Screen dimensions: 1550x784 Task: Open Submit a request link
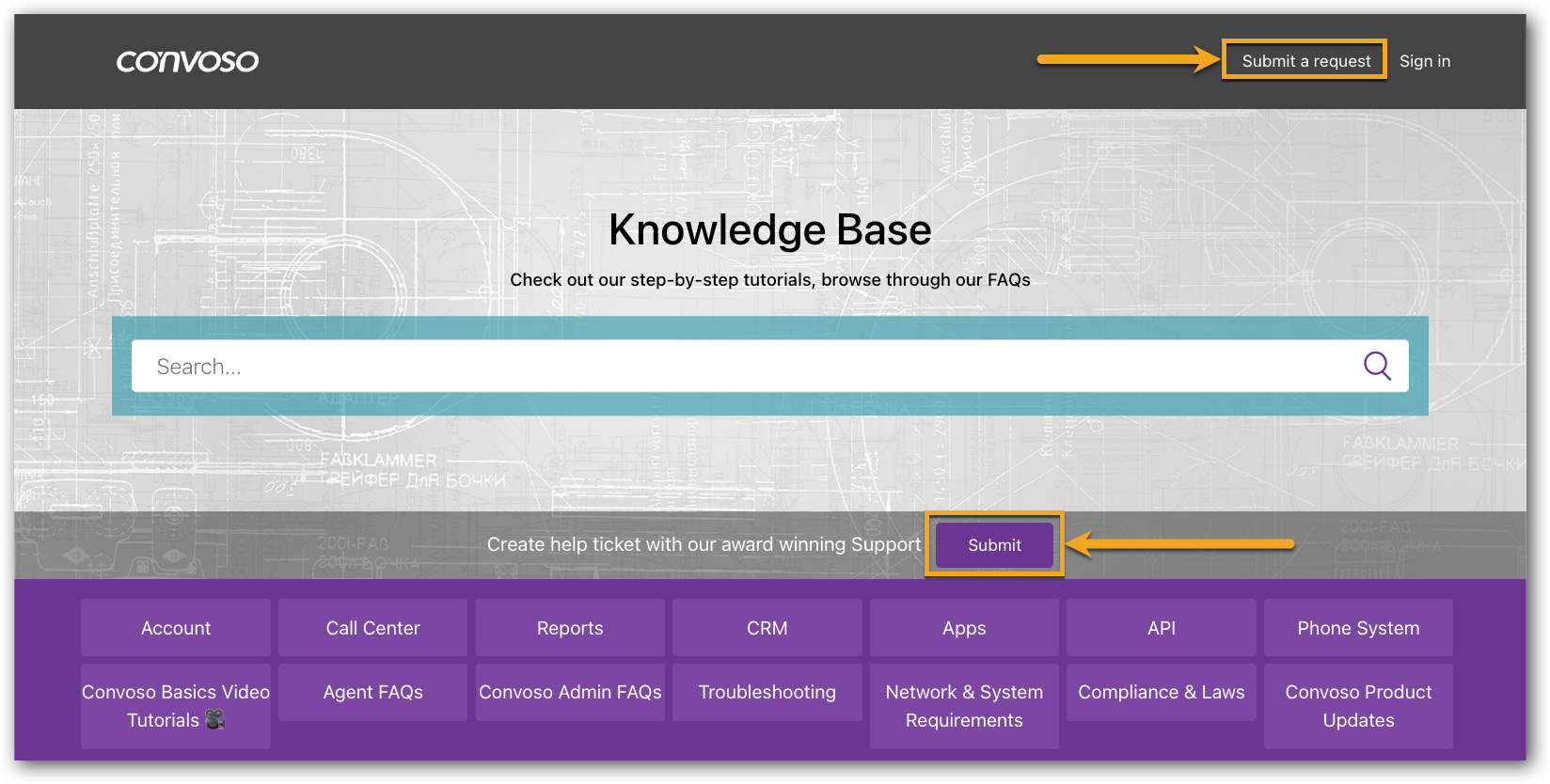1305,61
